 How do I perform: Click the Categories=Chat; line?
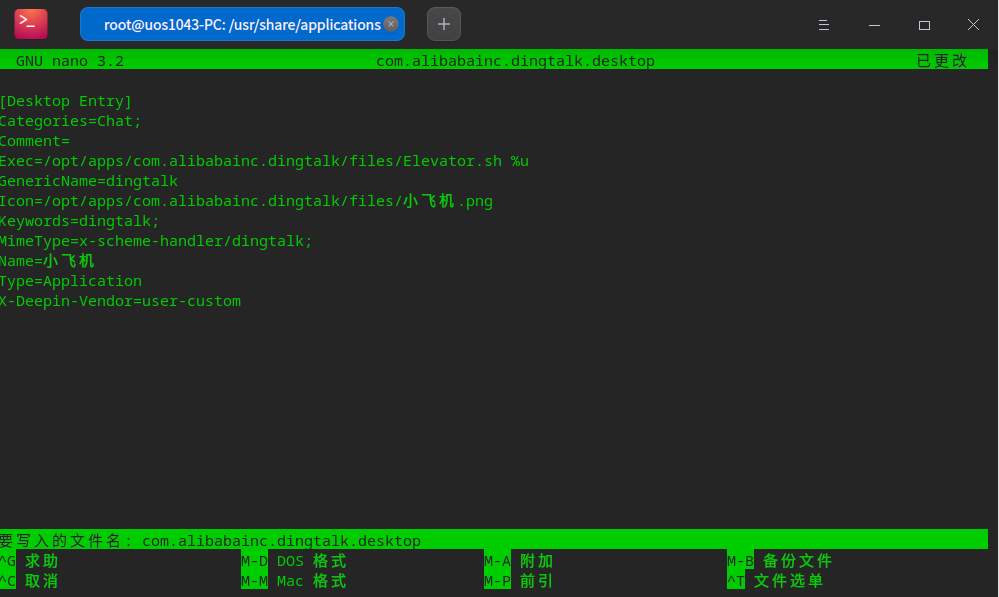(x=70, y=121)
